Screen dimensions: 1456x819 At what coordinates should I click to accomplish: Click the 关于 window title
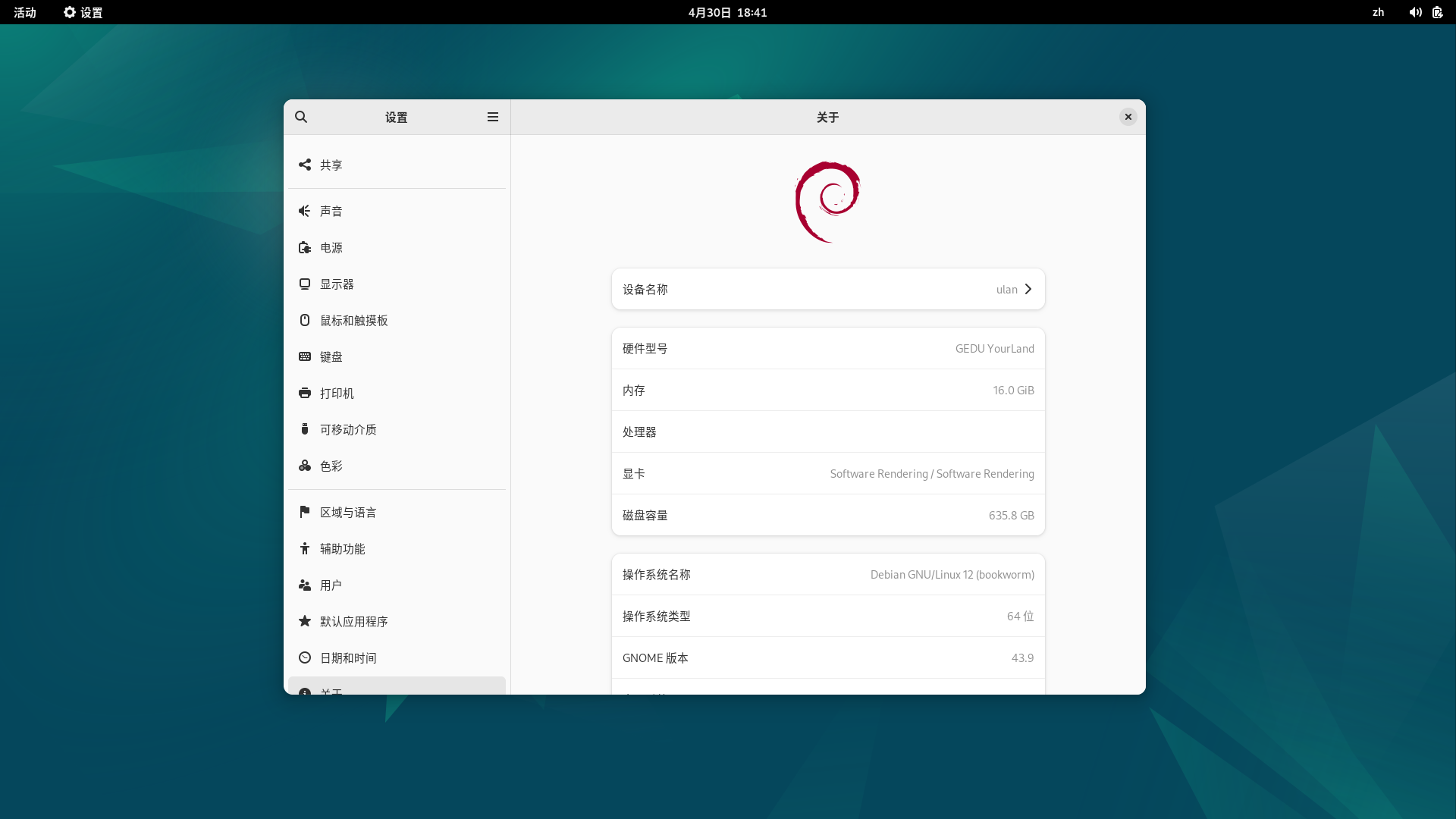point(828,117)
